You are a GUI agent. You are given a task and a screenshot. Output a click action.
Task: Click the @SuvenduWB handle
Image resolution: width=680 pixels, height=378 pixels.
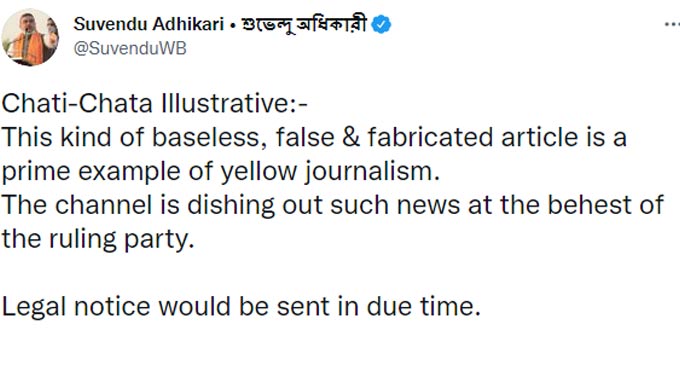click(x=130, y=48)
